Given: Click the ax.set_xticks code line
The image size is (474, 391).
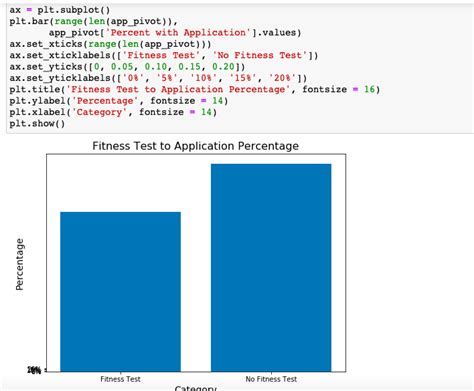Looking at the screenshot, I should 110,44.
